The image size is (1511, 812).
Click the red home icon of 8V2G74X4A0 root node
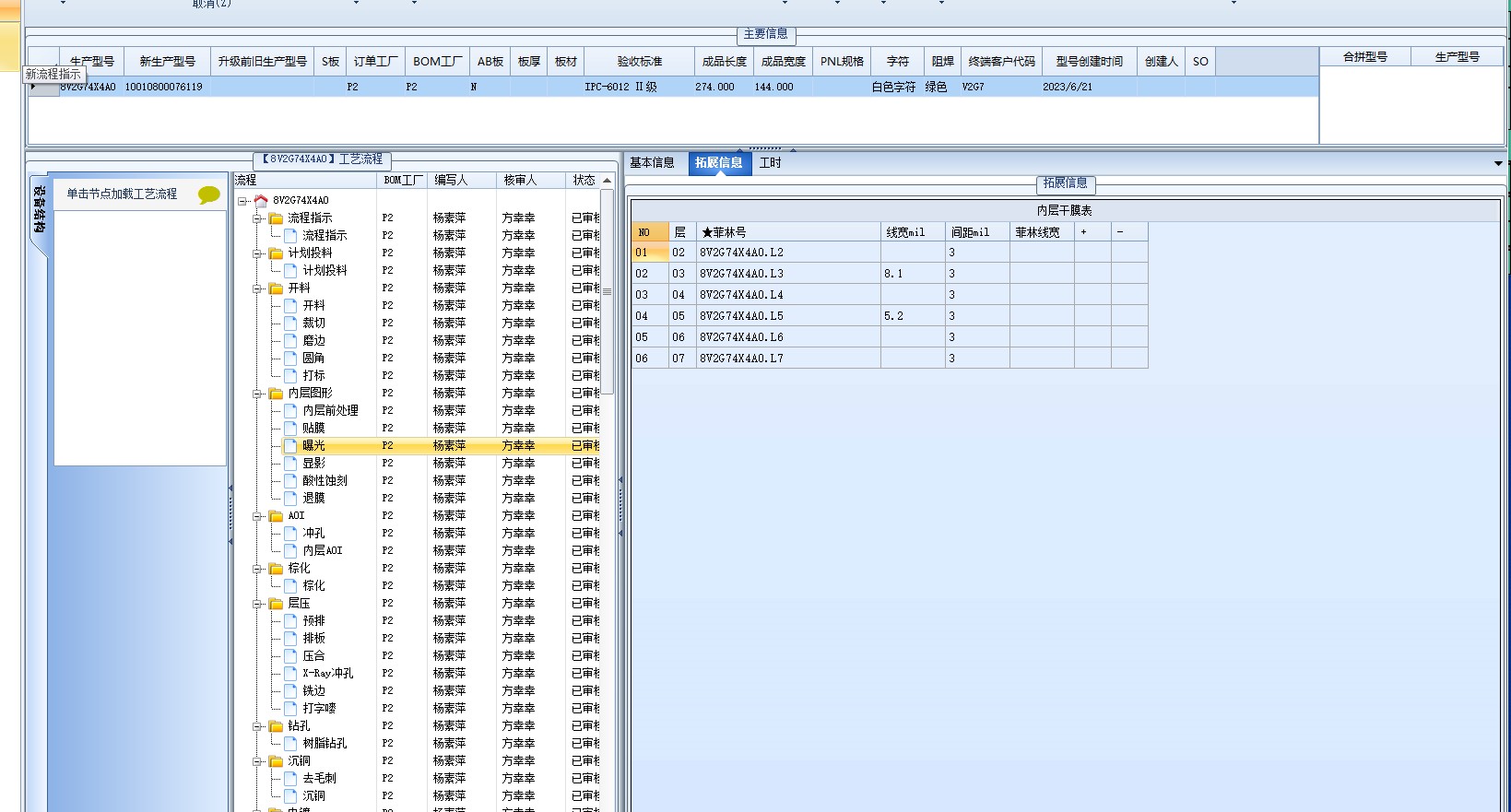(x=261, y=200)
